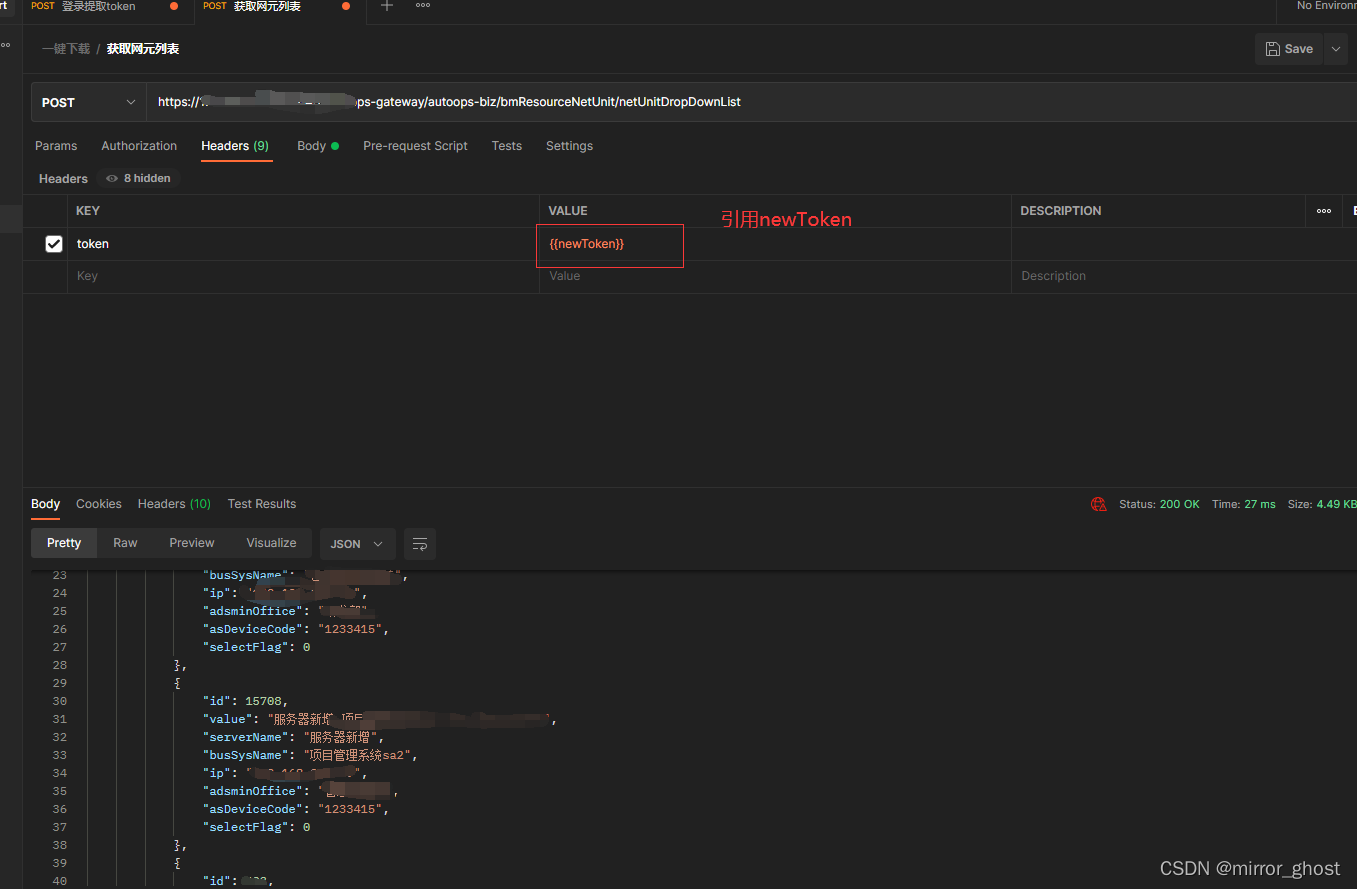Click the request URL input field
Viewport: 1357px width, 889px height.
click(750, 102)
